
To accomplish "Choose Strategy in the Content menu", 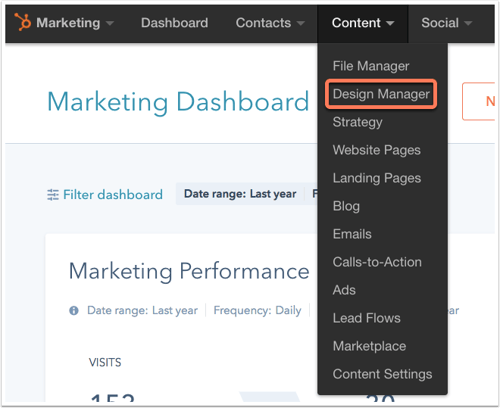I will 357,122.
